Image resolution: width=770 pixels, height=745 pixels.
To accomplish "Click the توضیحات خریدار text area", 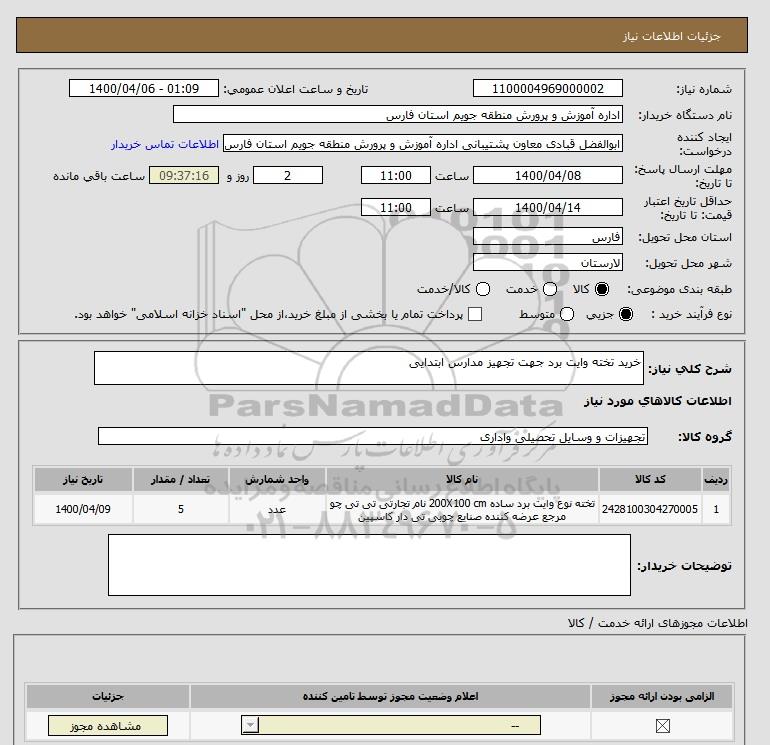I will 369,565.
